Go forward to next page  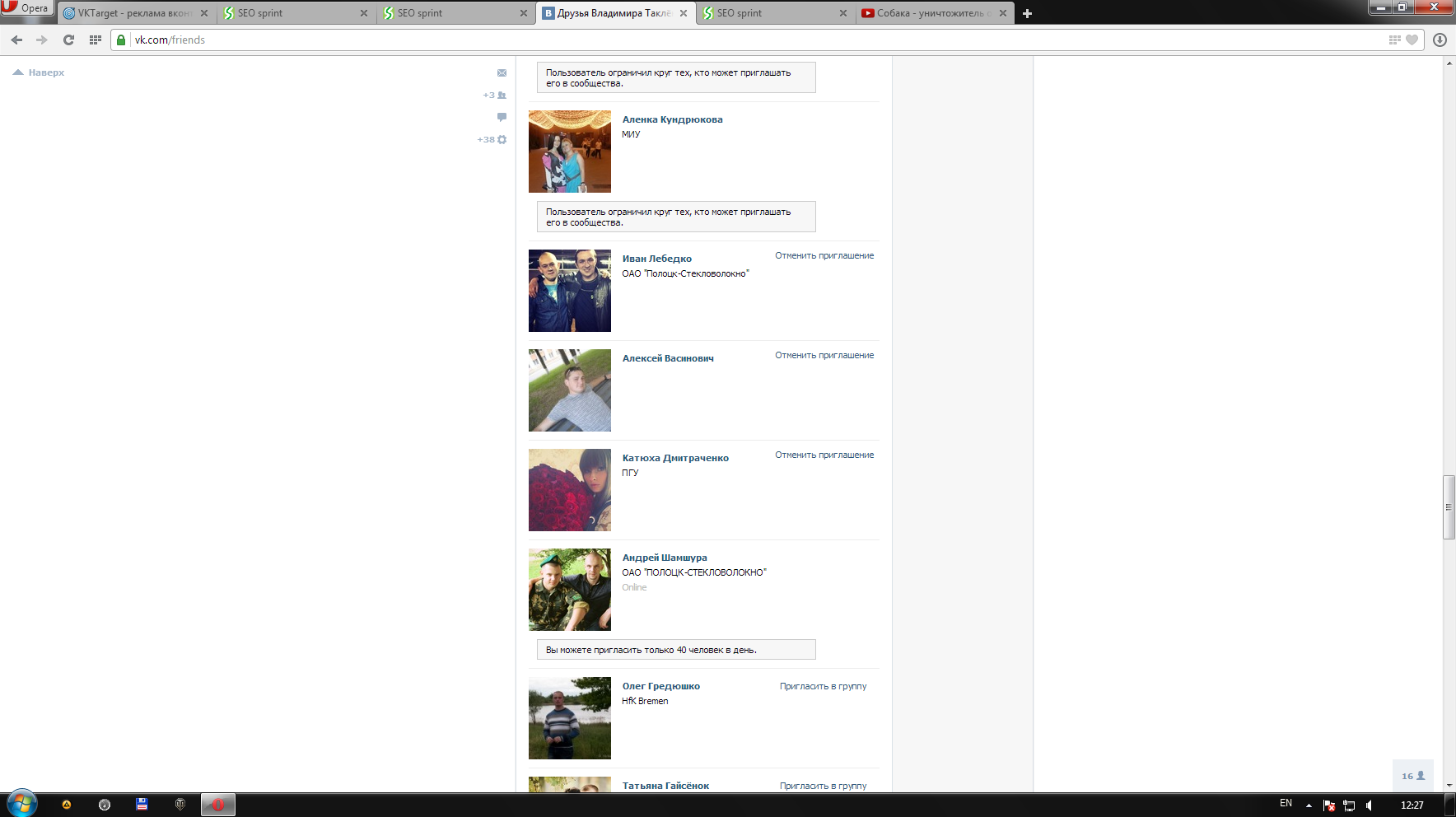pos(42,40)
